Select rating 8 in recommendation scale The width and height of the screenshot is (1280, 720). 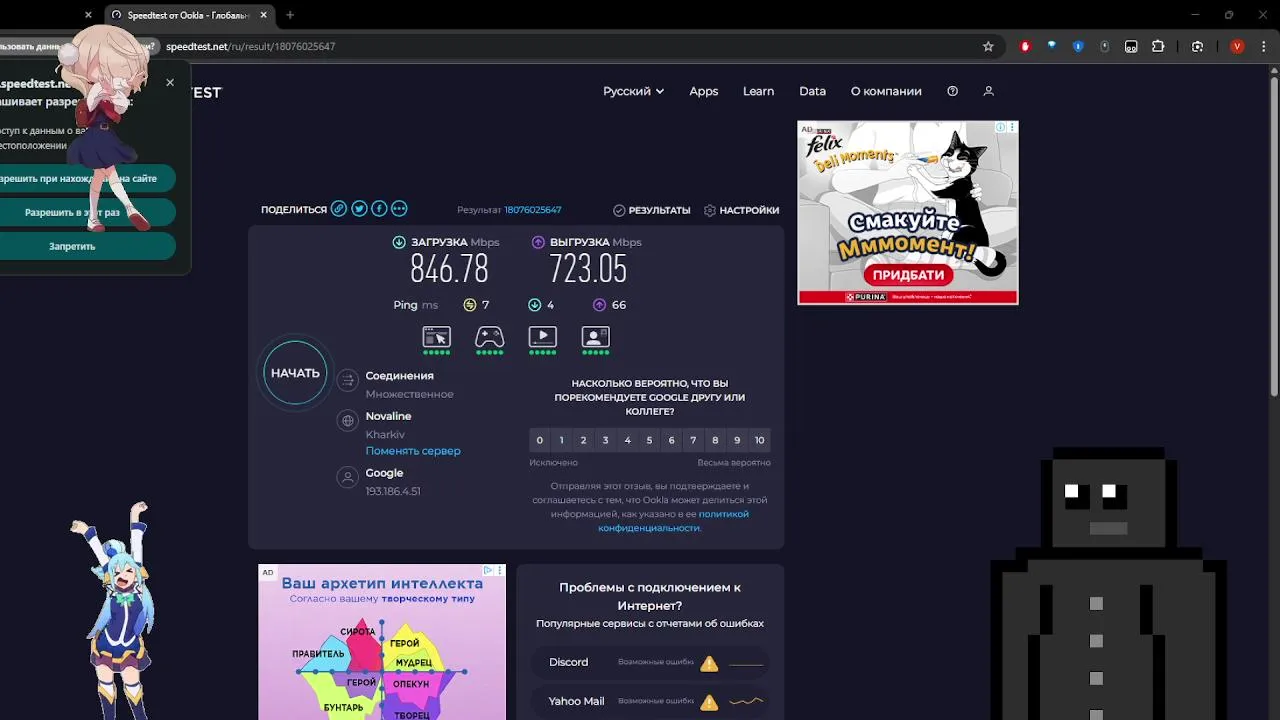point(715,440)
